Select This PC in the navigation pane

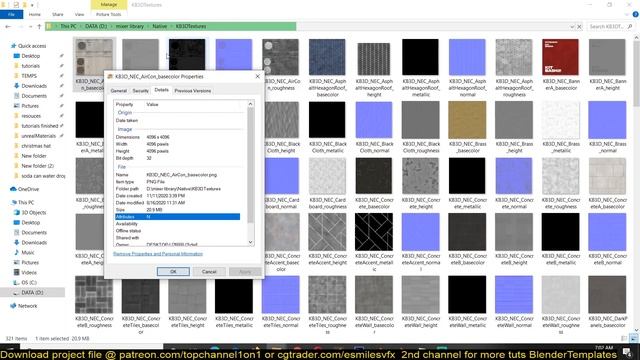pyautogui.click(x=26, y=202)
